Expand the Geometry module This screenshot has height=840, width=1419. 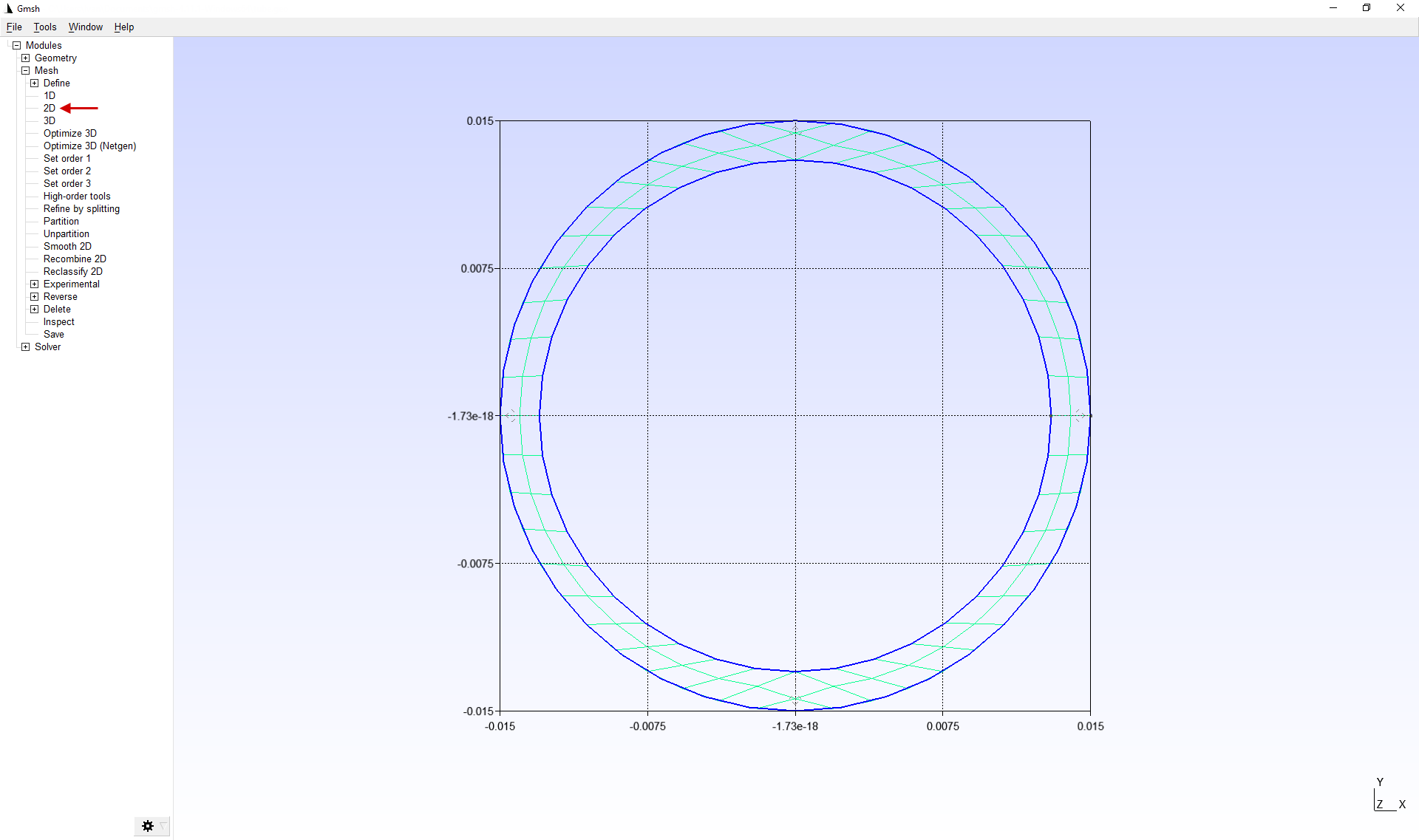(x=26, y=58)
